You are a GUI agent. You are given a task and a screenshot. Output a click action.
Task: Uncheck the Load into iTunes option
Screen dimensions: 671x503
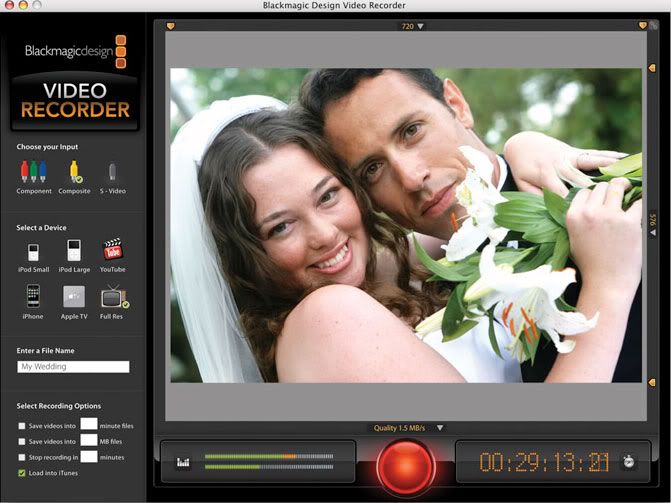(x=22, y=472)
